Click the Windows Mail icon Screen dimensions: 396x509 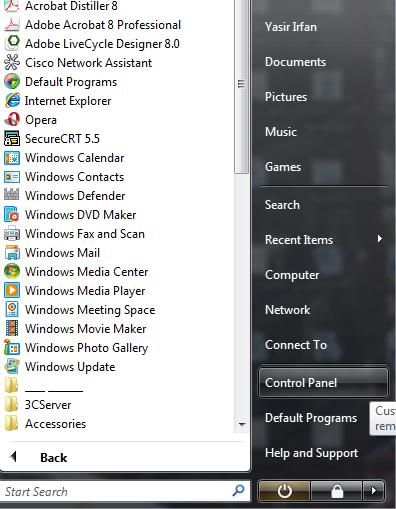point(12,253)
